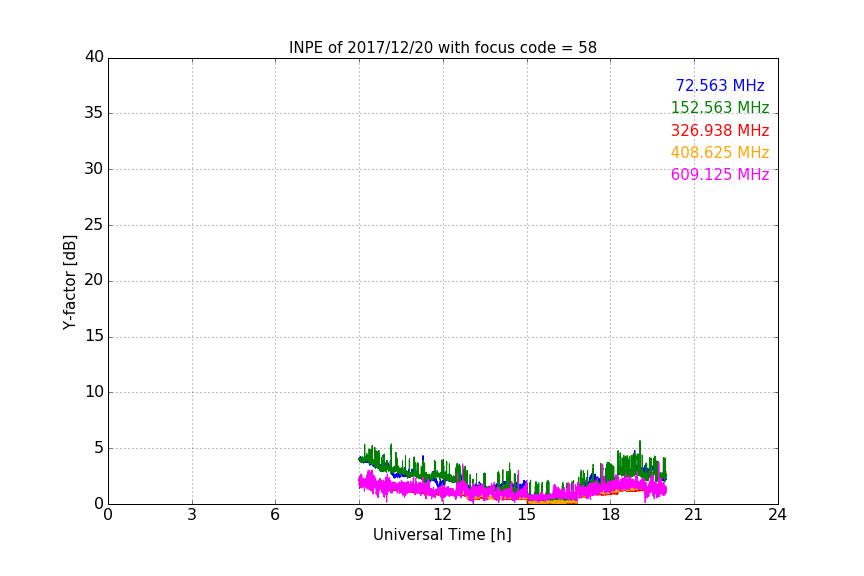Screen dimensions: 864x576
Task: Click the plot title INPE of 2017/12/20
Action: coord(442,48)
